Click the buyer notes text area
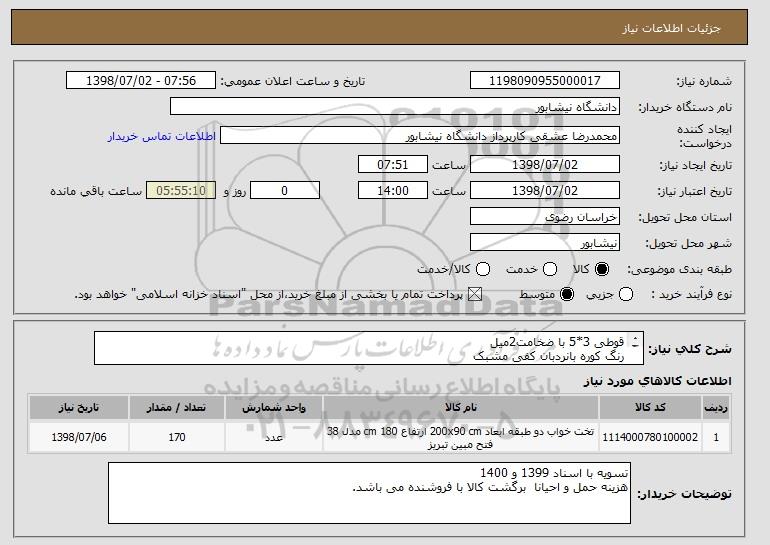Viewport: 770px width, 545px height. click(x=369, y=493)
